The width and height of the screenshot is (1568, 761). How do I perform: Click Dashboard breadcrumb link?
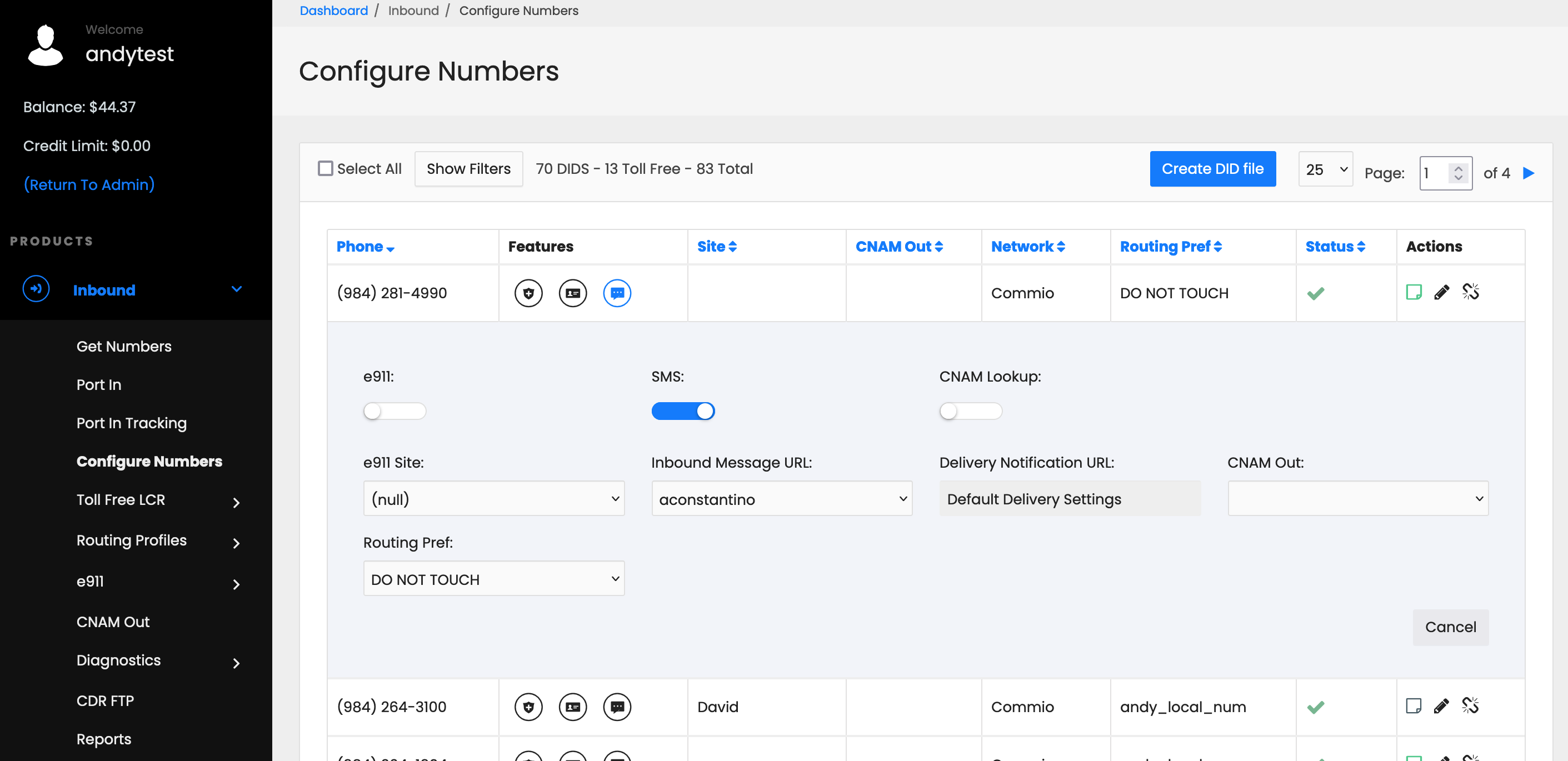coord(333,11)
